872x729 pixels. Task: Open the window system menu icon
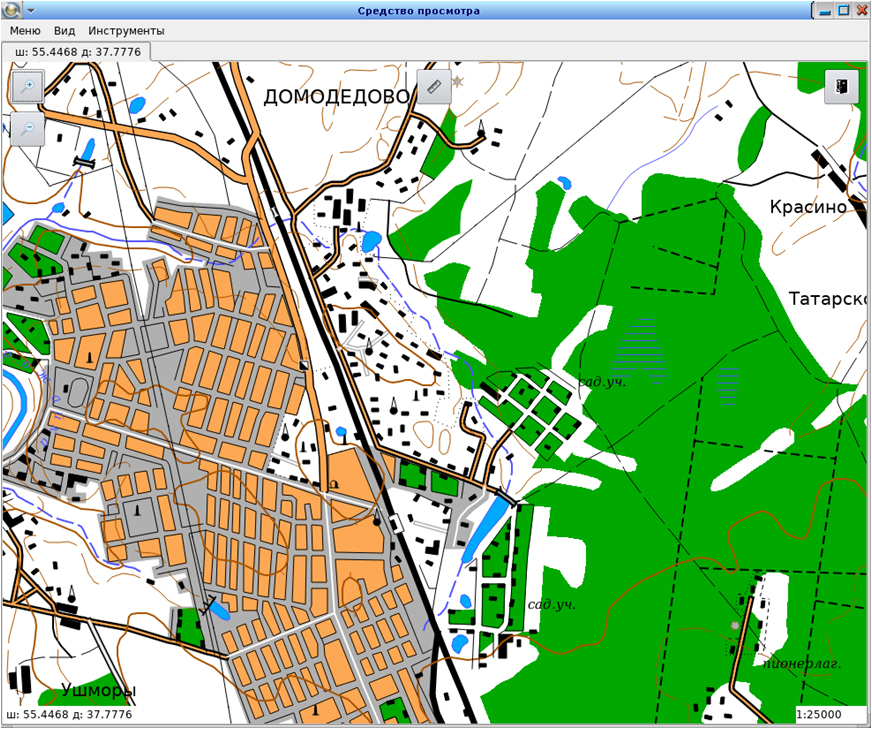pos(11,10)
